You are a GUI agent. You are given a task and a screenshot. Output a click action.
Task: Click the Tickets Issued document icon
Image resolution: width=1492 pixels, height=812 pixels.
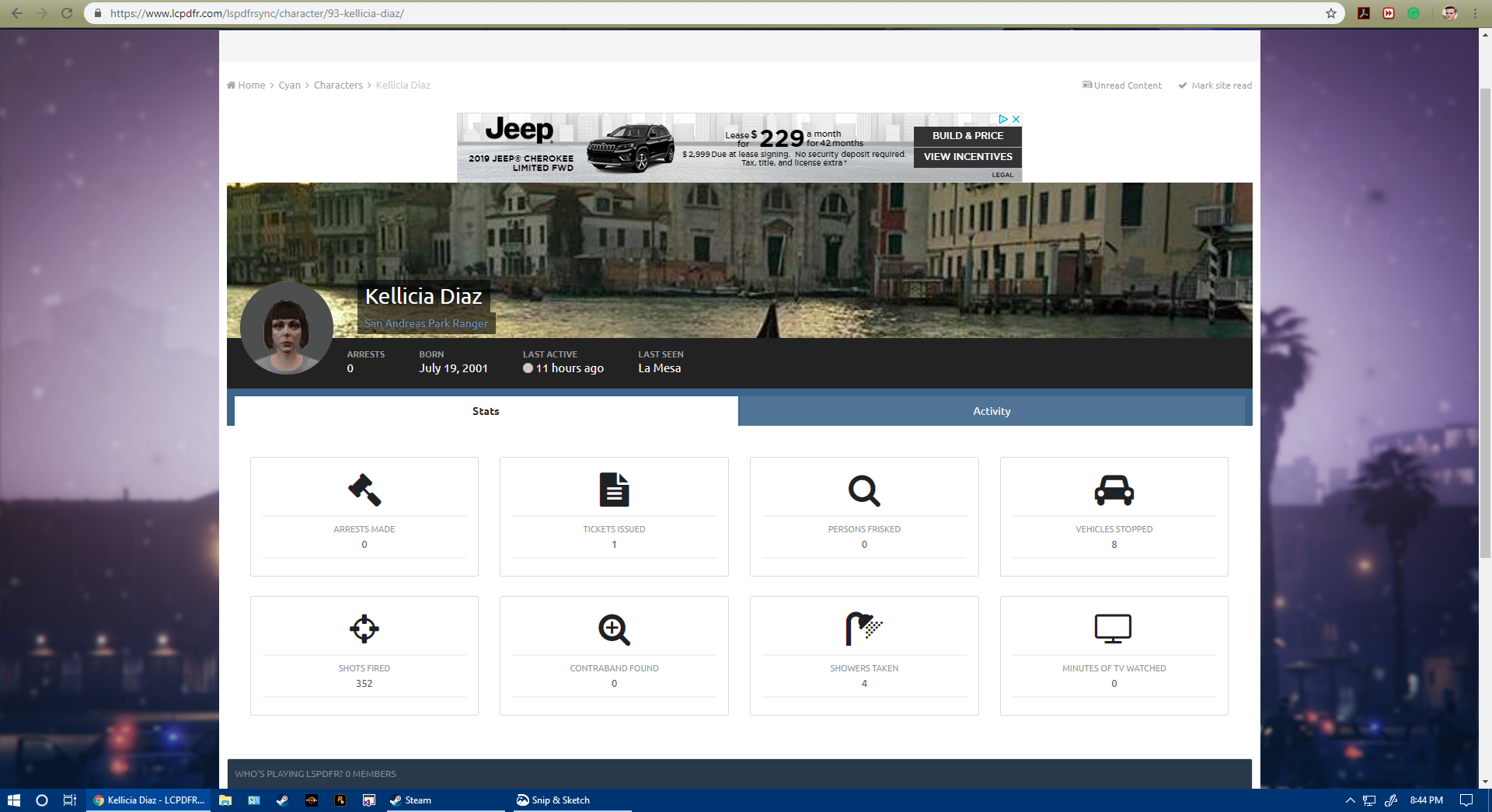coord(614,490)
